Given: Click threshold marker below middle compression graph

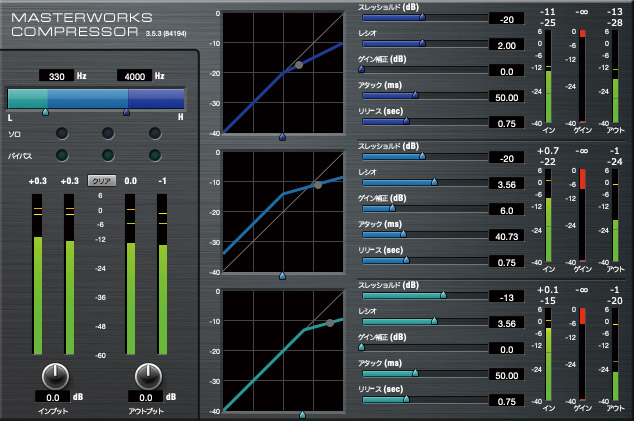Looking at the screenshot, I should 283,276.
